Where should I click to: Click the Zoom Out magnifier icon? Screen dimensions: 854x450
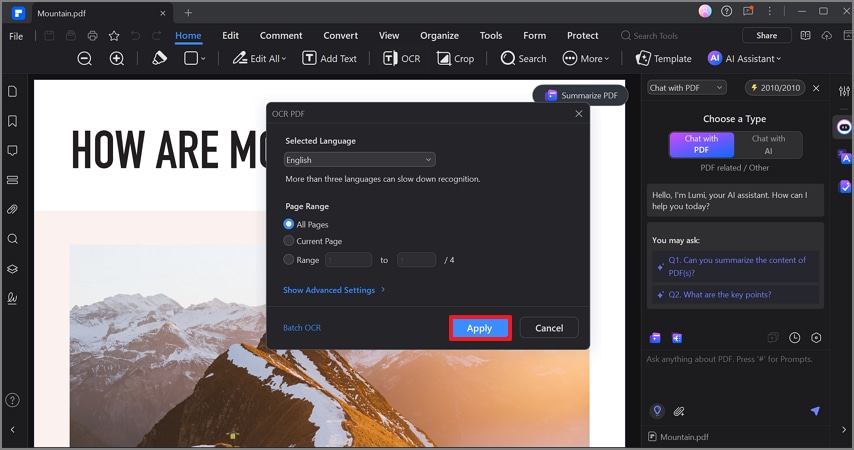pos(84,58)
